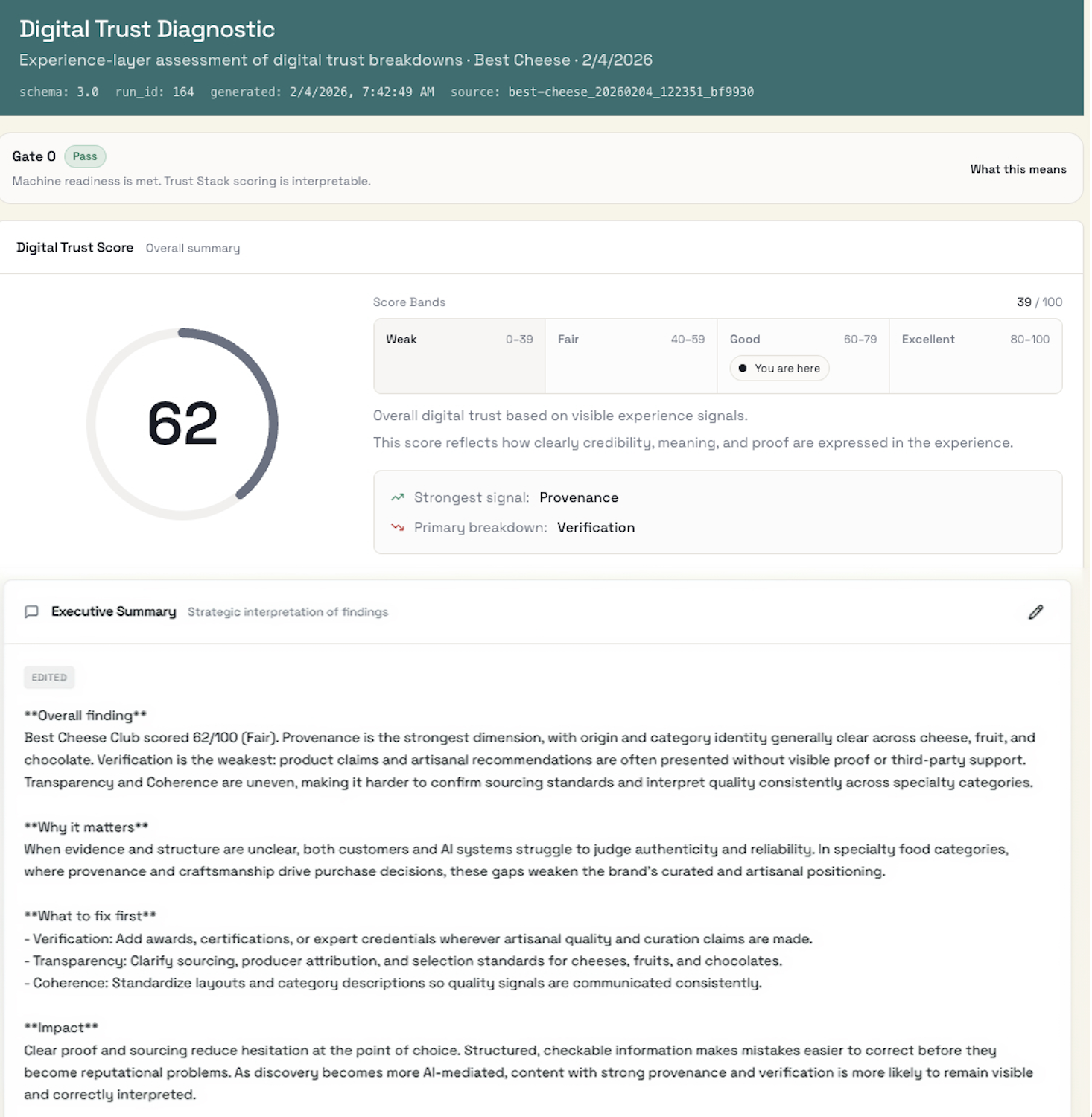
Task: Click the You are here dot marker
Action: pyautogui.click(x=742, y=368)
